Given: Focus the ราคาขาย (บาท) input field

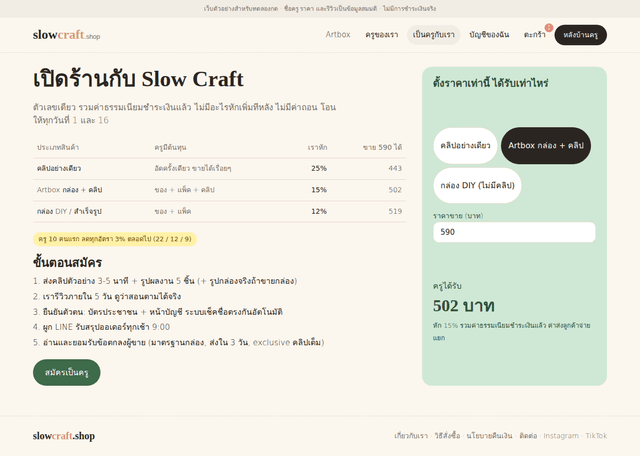Looking at the screenshot, I should coord(514,232).
